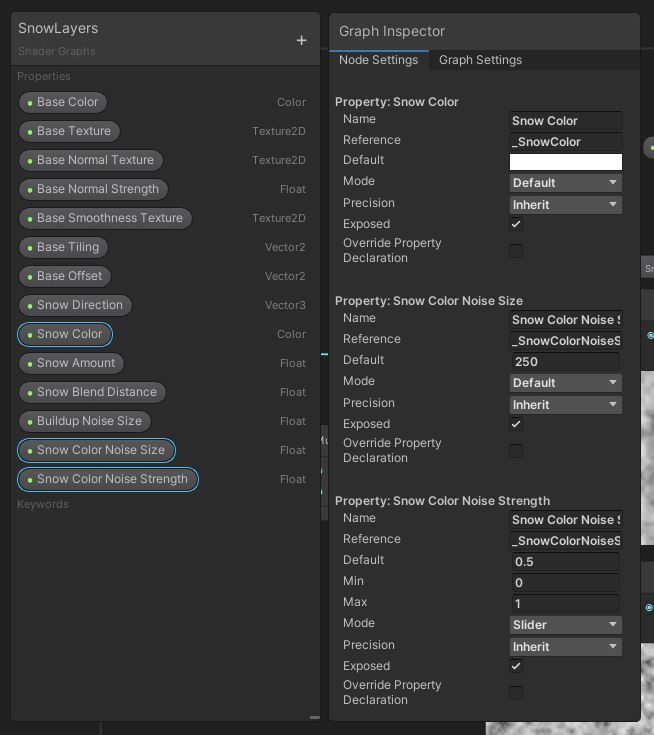Select the Snow Amount property pill

tap(71, 363)
